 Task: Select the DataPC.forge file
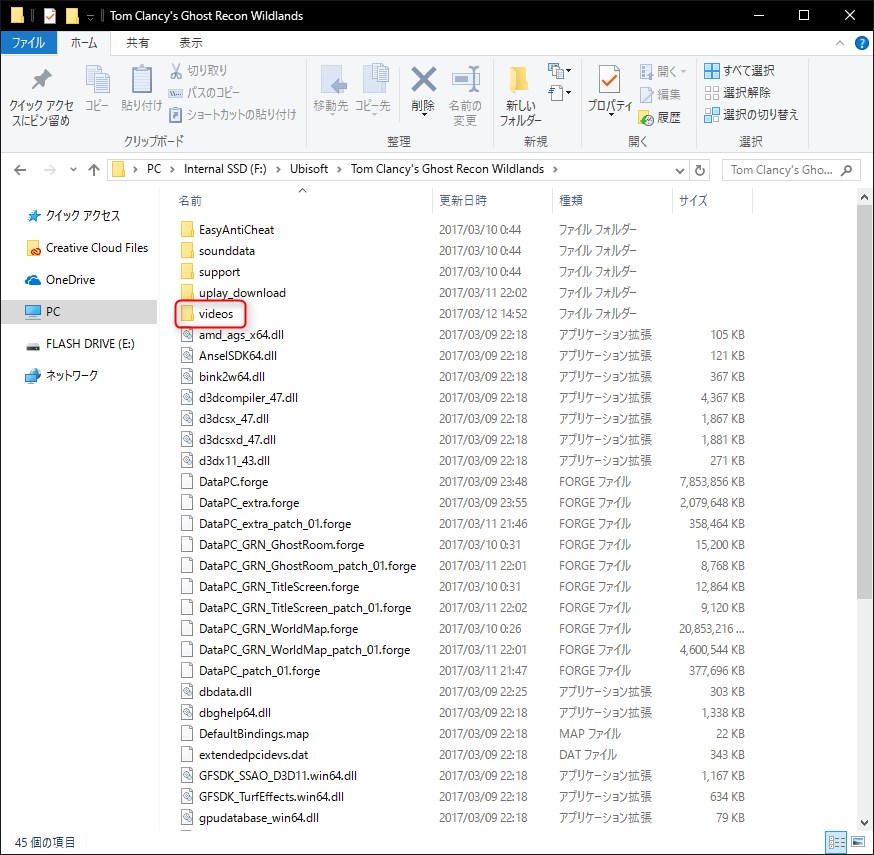pyautogui.click(x=224, y=482)
